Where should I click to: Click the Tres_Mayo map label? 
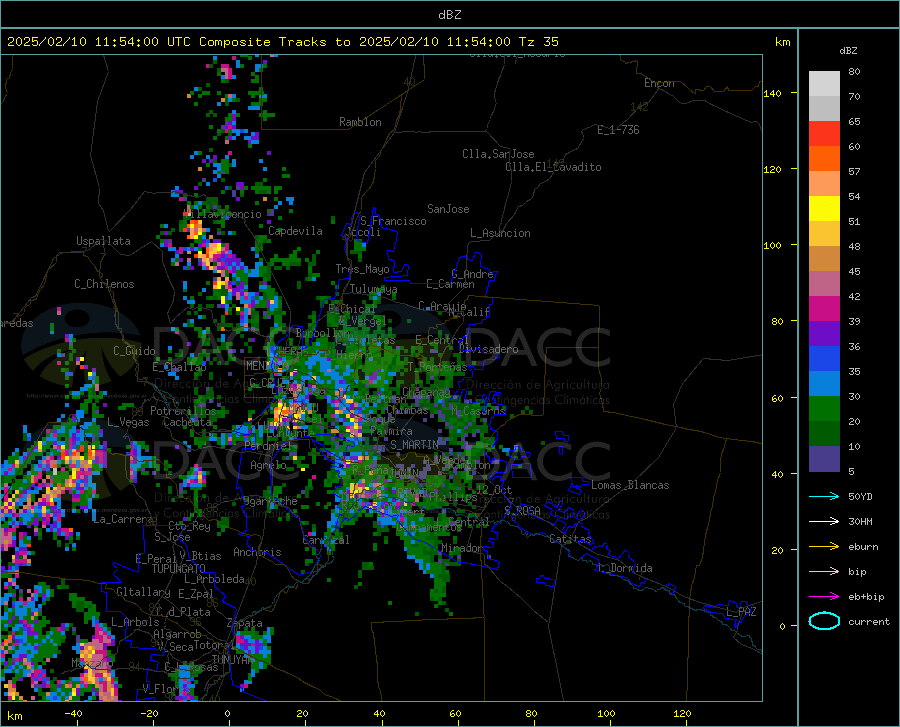pyautogui.click(x=362, y=269)
